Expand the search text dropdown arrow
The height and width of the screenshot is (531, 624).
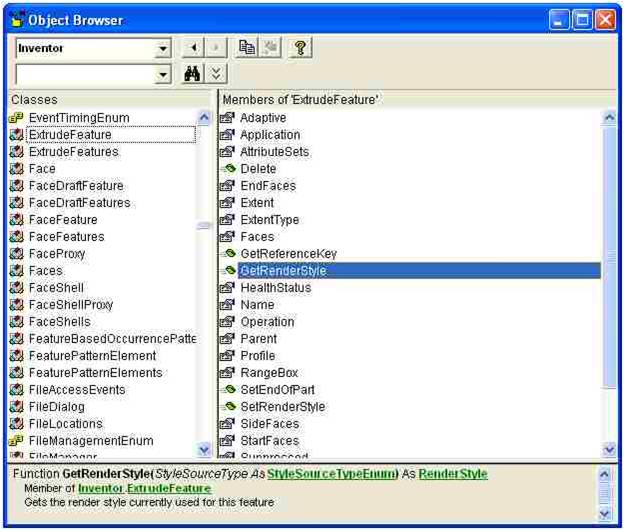tap(163, 76)
